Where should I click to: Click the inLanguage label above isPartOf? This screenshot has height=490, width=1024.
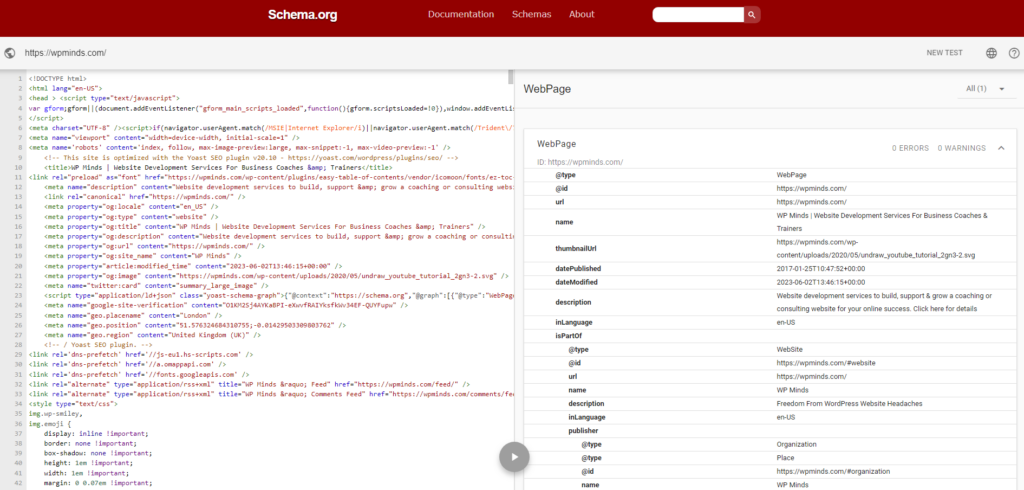[x=573, y=322]
